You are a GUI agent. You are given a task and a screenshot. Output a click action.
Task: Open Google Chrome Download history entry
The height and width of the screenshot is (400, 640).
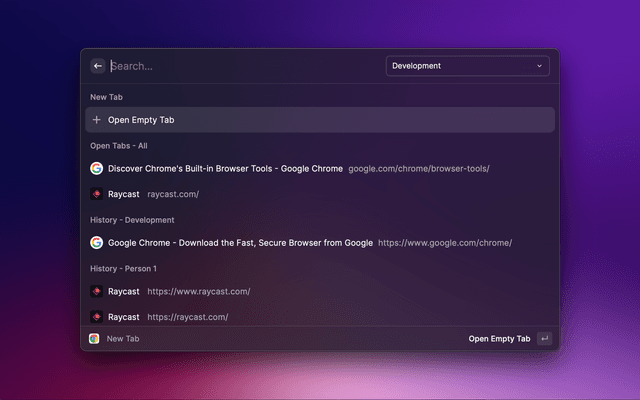click(240, 243)
